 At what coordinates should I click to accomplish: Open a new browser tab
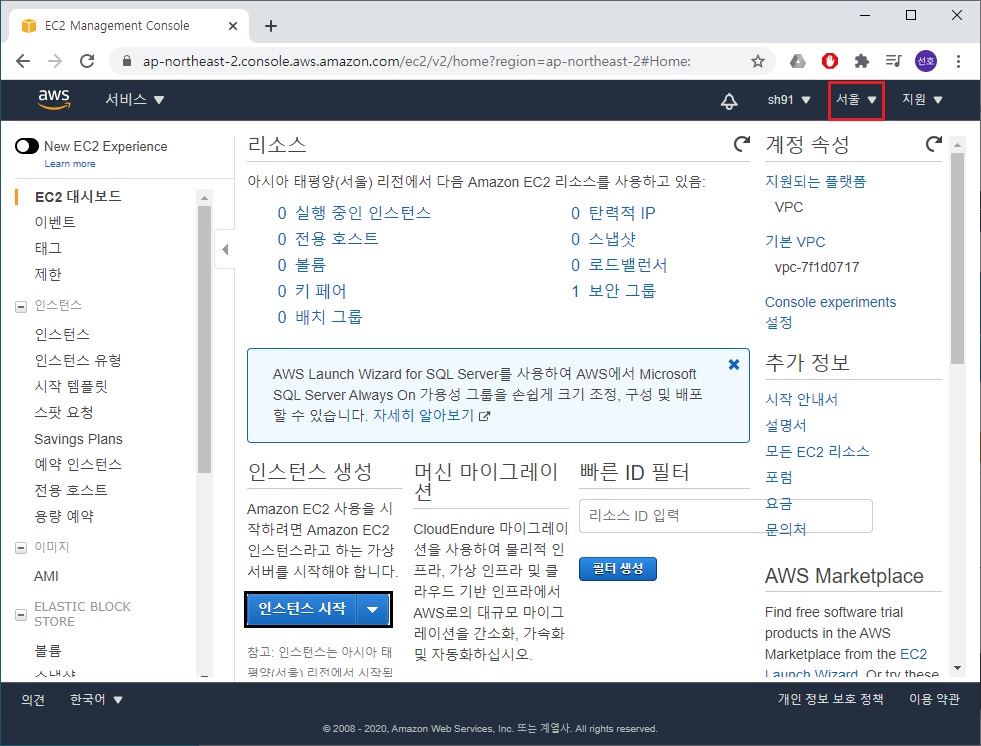tap(270, 26)
